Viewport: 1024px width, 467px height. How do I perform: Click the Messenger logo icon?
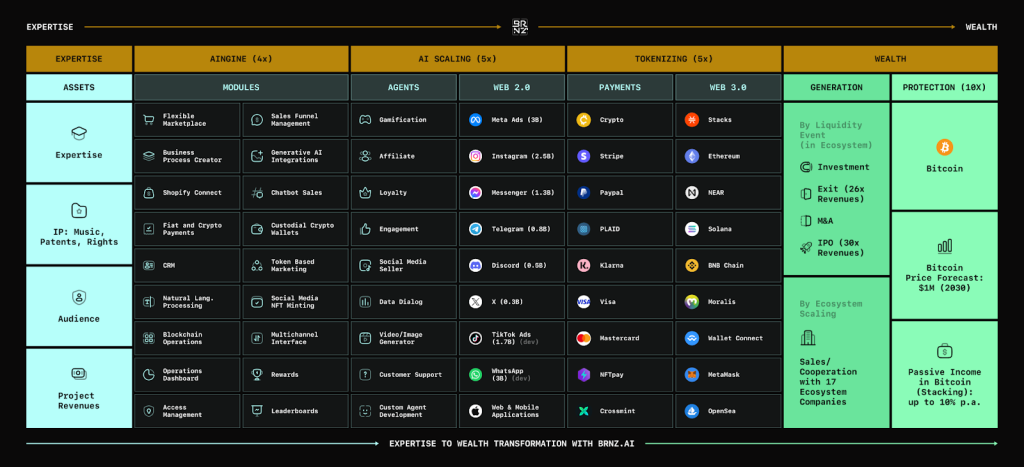point(475,193)
